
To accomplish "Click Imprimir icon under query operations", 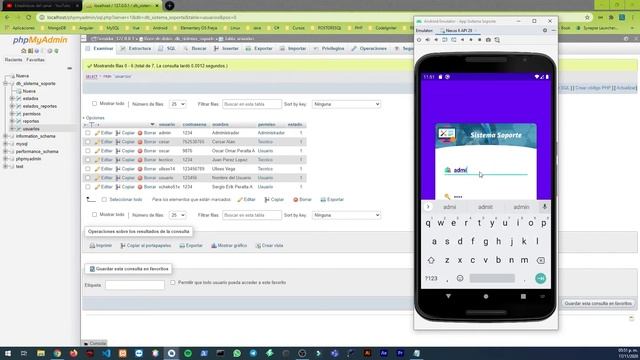I will (x=92, y=246).
